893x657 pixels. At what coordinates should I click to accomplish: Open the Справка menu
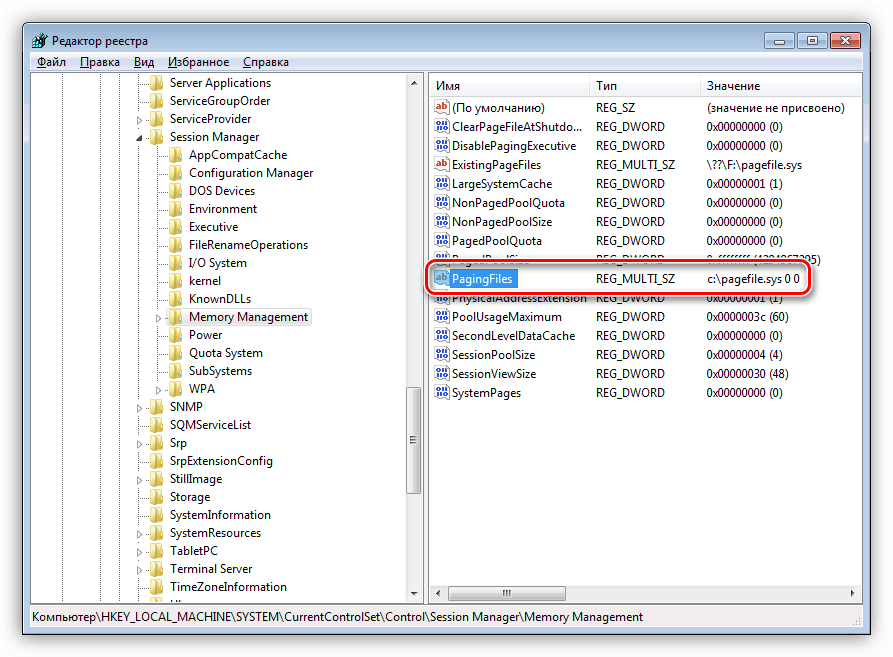point(266,61)
